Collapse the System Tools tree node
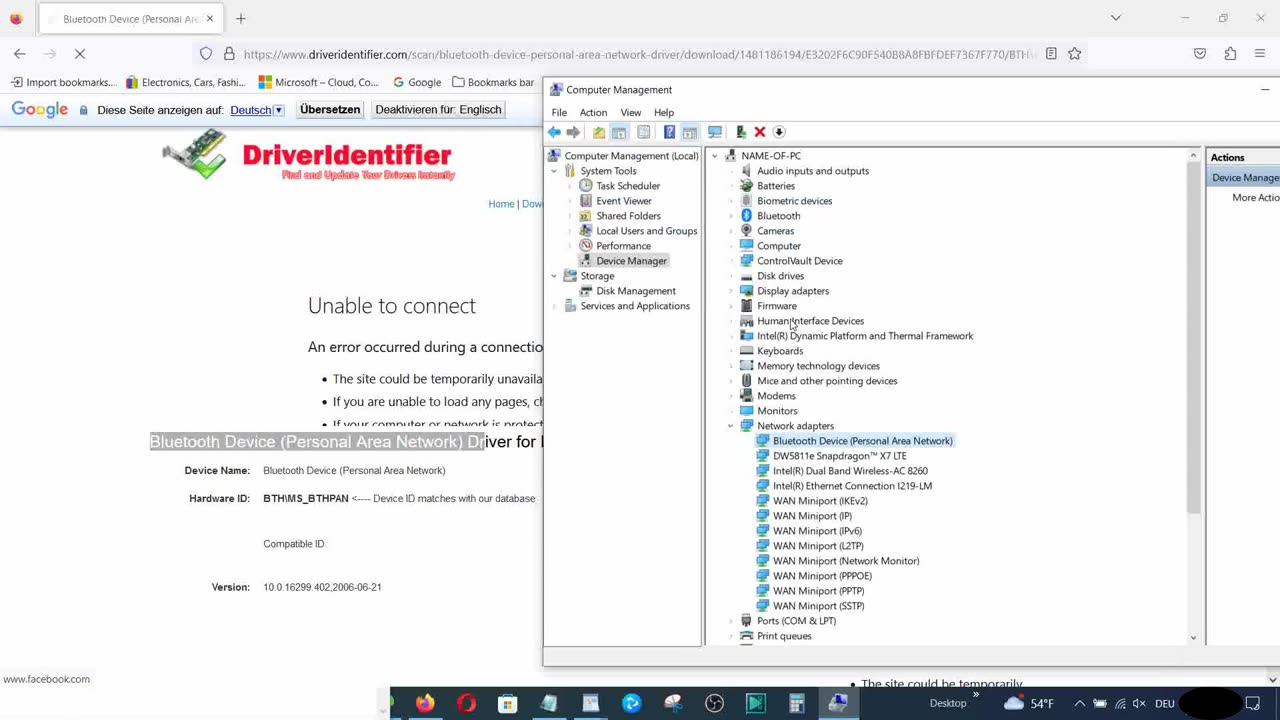The image size is (1280, 720). point(554,171)
